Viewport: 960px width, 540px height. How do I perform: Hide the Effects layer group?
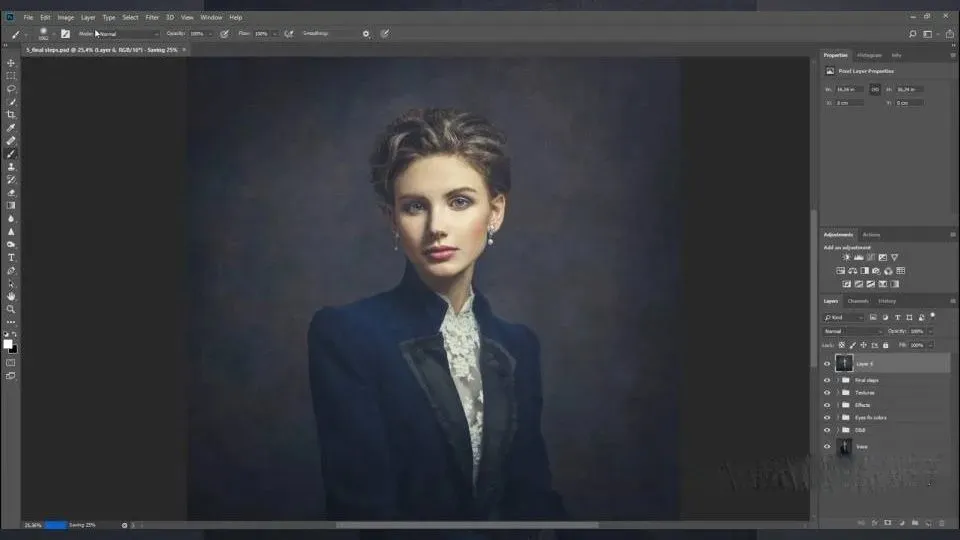(827, 405)
